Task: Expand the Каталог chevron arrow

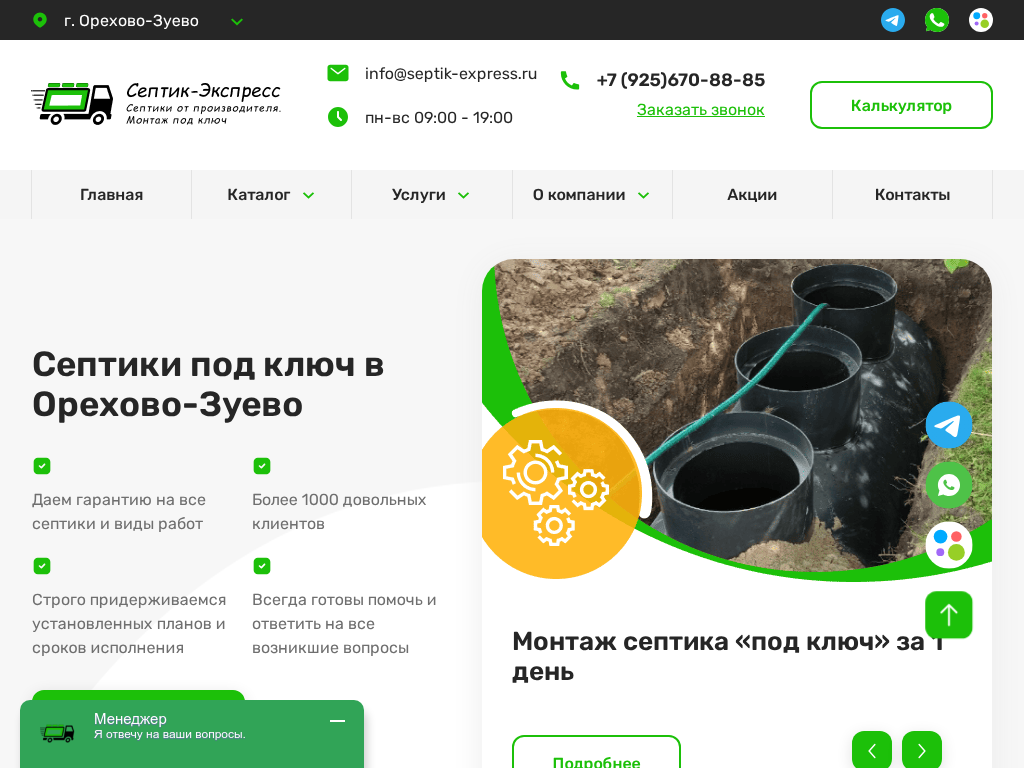Action: coord(309,195)
